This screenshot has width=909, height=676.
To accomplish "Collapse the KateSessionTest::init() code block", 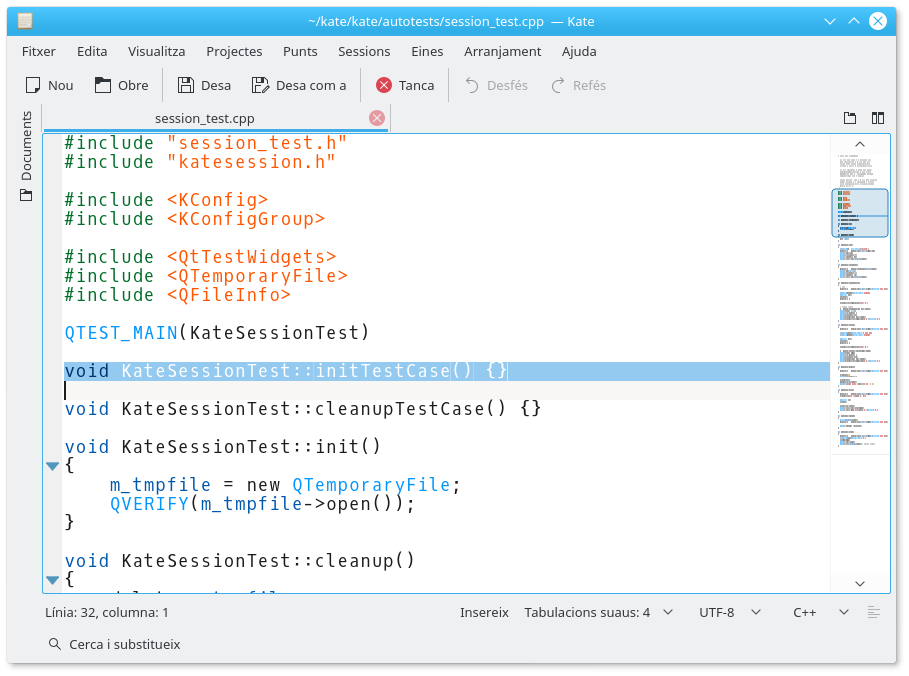I will 52,466.
